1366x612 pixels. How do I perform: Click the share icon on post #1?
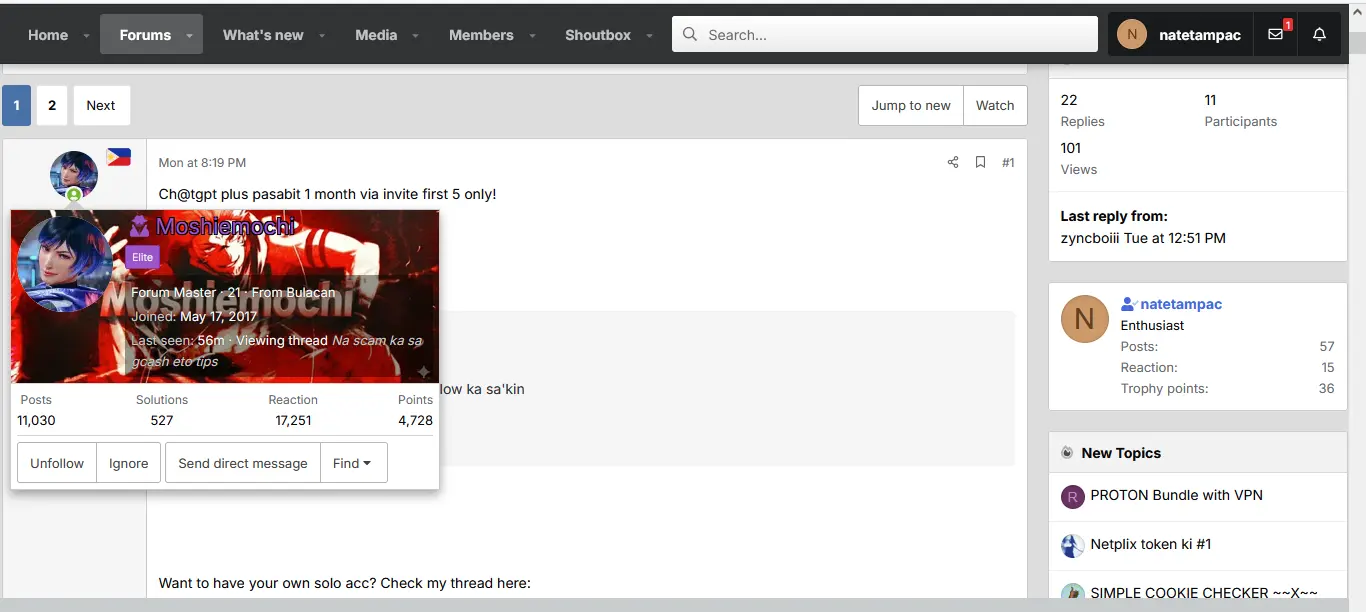(x=953, y=162)
